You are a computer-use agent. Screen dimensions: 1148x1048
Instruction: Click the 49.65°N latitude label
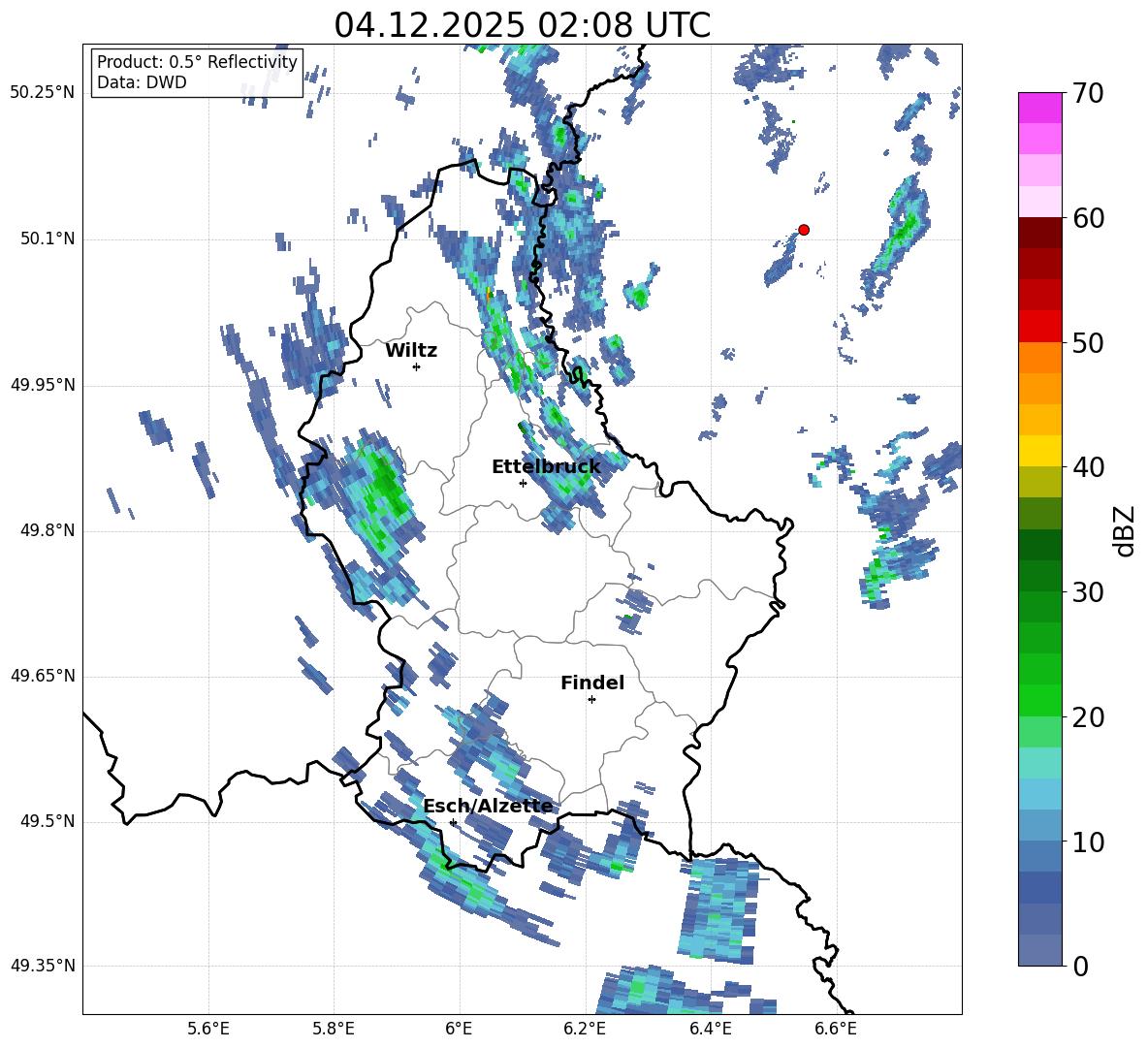pyautogui.click(x=43, y=676)
